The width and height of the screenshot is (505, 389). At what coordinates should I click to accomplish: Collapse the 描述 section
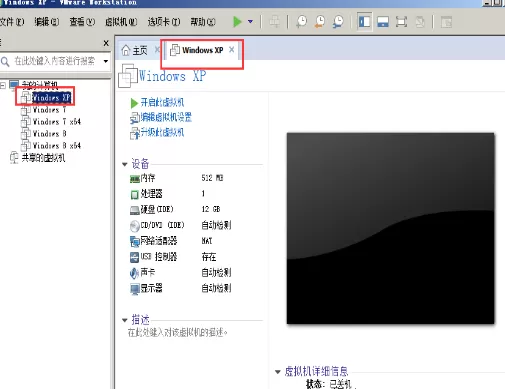coord(125,320)
